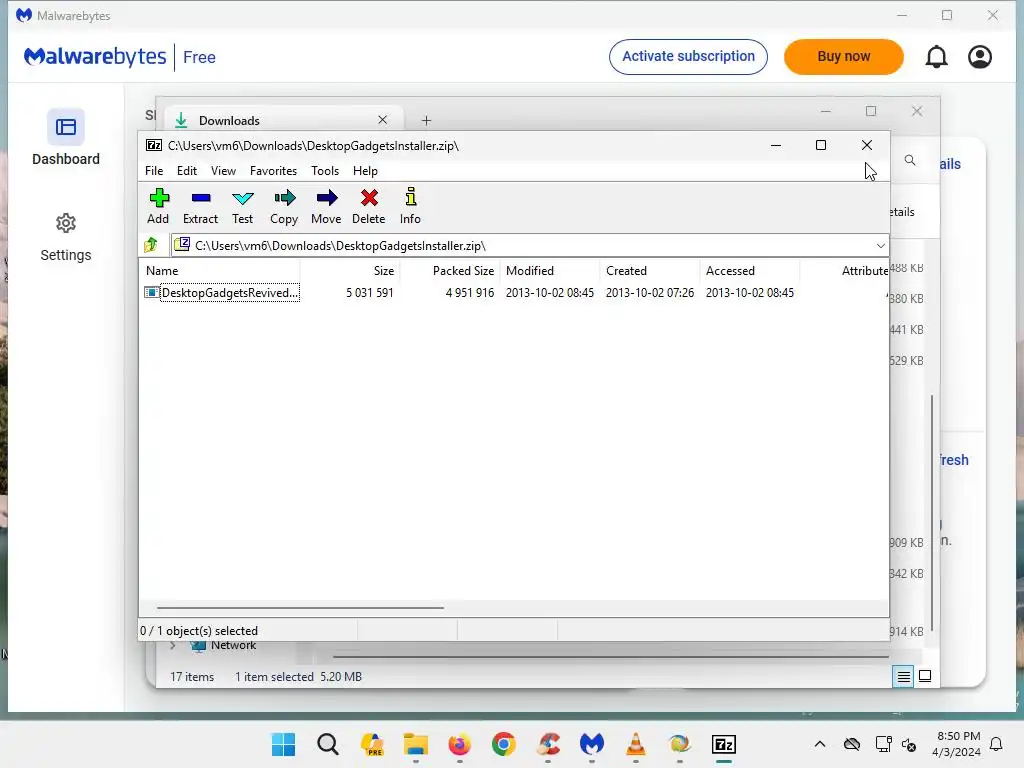Launch Firefox from taskbar
The width and height of the screenshot is (1024, 768).
tap(460, 744)
